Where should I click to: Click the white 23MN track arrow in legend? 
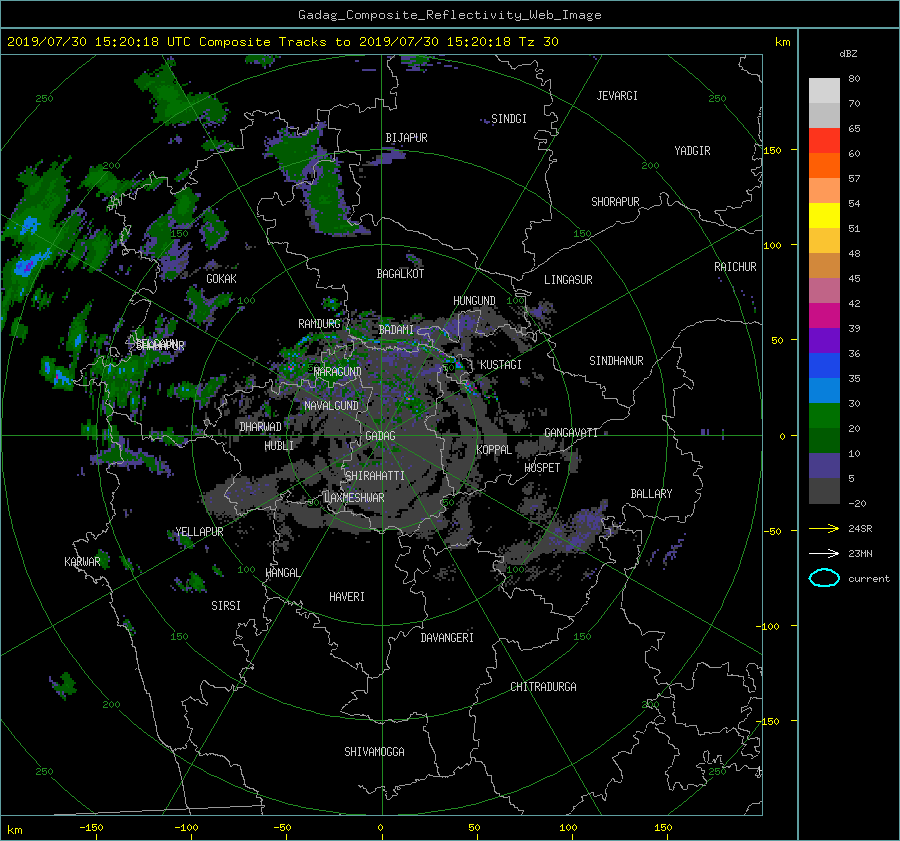click(x=824, y=553)
